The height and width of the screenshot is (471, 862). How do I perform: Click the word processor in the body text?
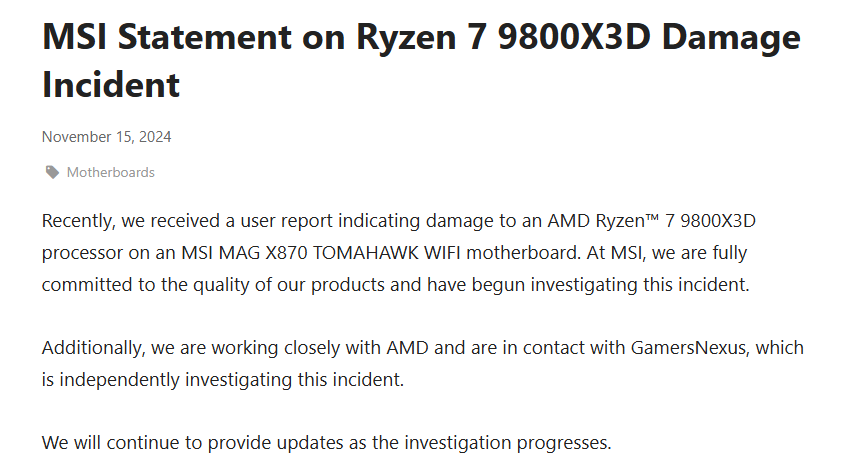tap(82, 254)
